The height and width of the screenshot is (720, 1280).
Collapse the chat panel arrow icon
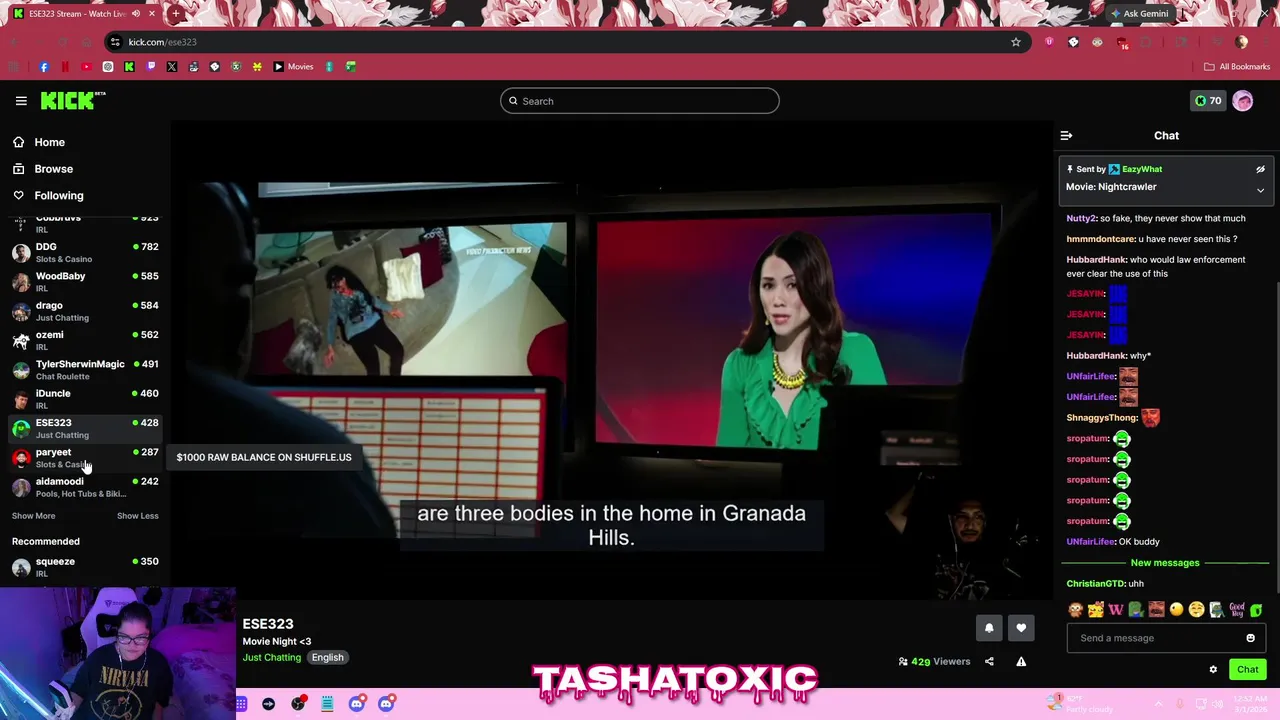pos(1066,136)
